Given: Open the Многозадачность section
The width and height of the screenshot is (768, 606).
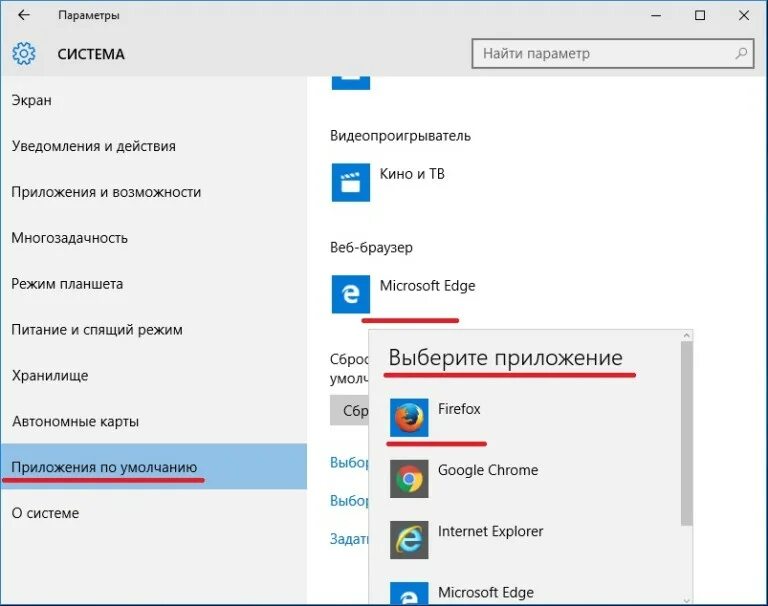Looking at the screenshot, I should coord(153,238).
